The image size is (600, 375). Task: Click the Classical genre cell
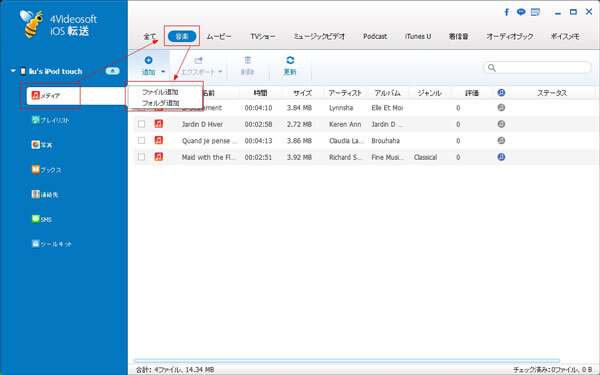[x=425, y=157]
